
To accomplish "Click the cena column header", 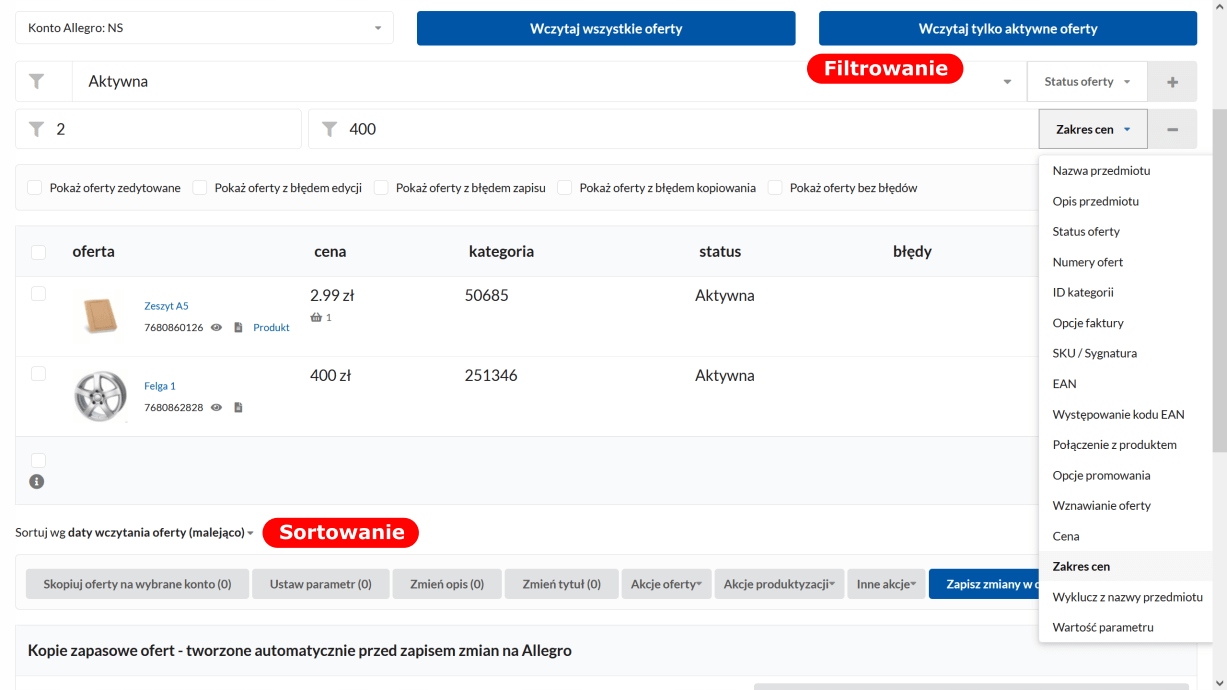I will point(330,252).
